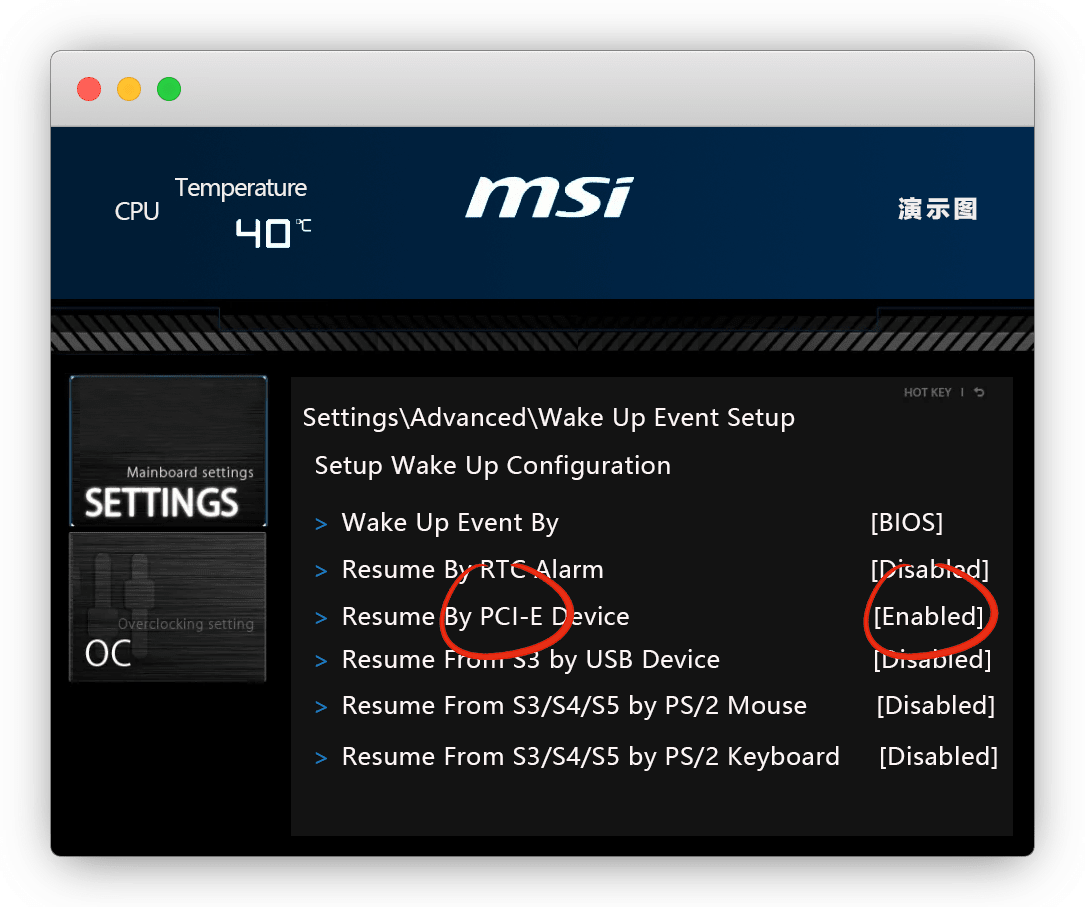Click the 演示图 label in header
Image resolution: width=1085 pixels, height=907 pixels.
[x=937, y=209]
